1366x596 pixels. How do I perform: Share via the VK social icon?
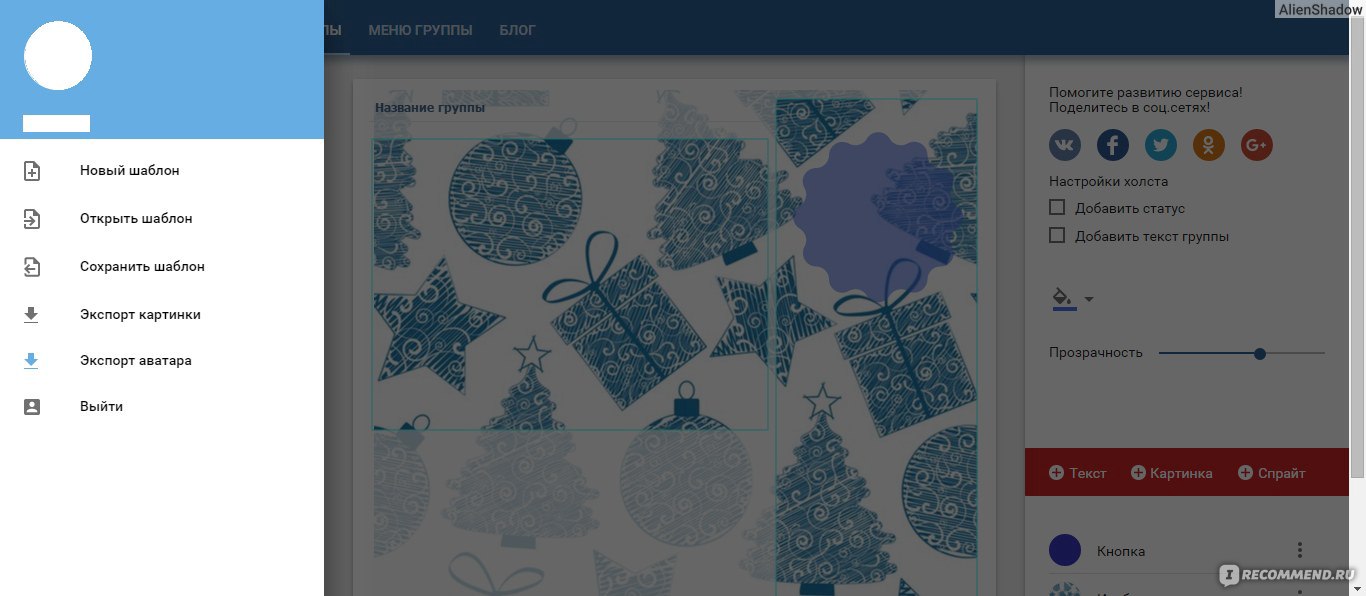tap(1065, 145)
